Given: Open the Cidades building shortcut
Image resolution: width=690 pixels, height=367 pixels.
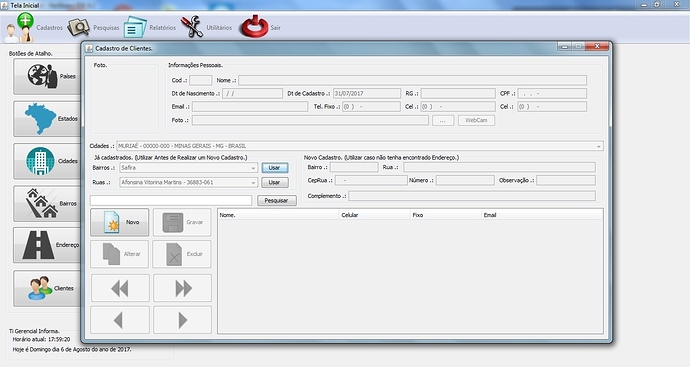Looking at the screenshot, I should [48, 161].
